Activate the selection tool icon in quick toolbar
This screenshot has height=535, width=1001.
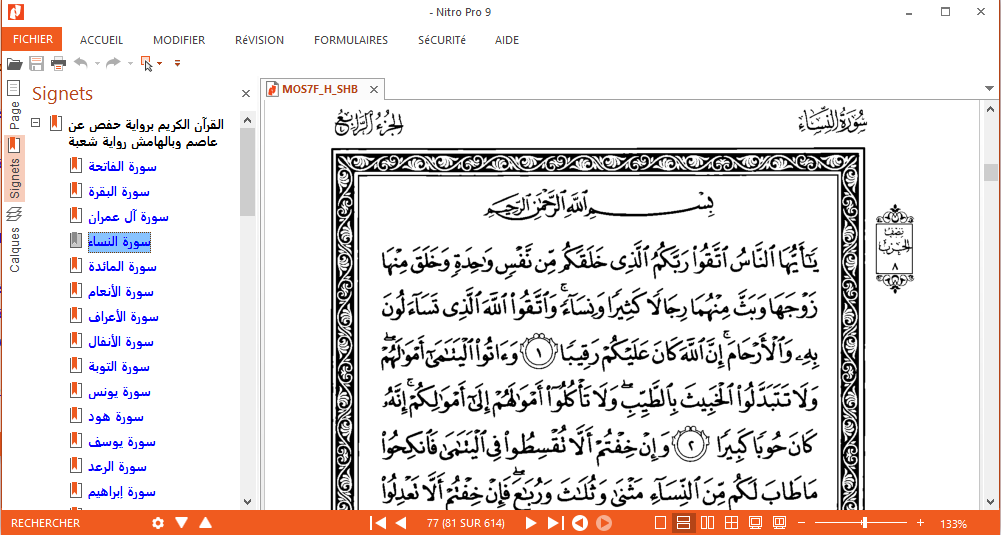pos(146,63)
